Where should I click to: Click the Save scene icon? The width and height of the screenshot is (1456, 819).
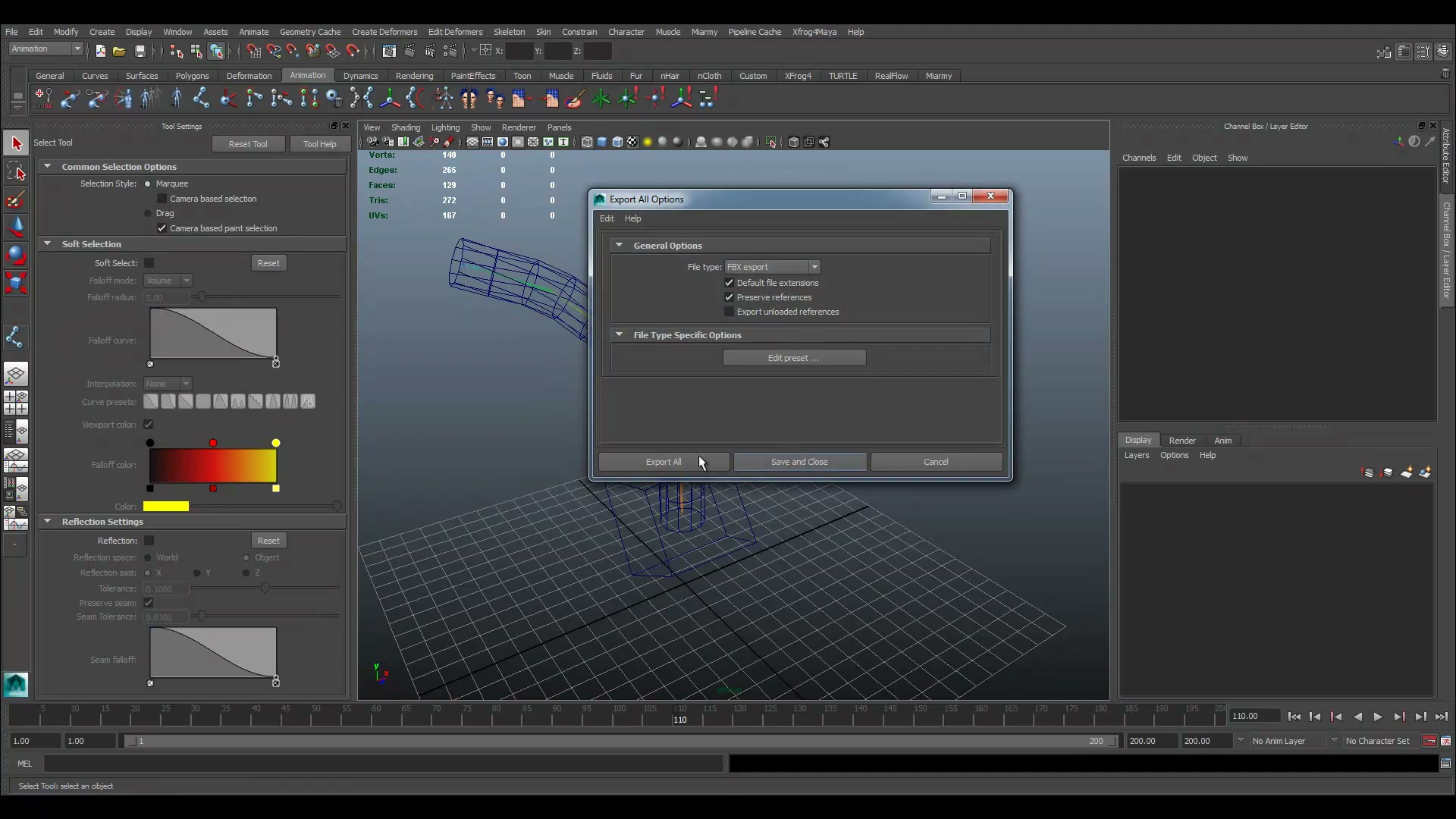click(x=140, y=51)
